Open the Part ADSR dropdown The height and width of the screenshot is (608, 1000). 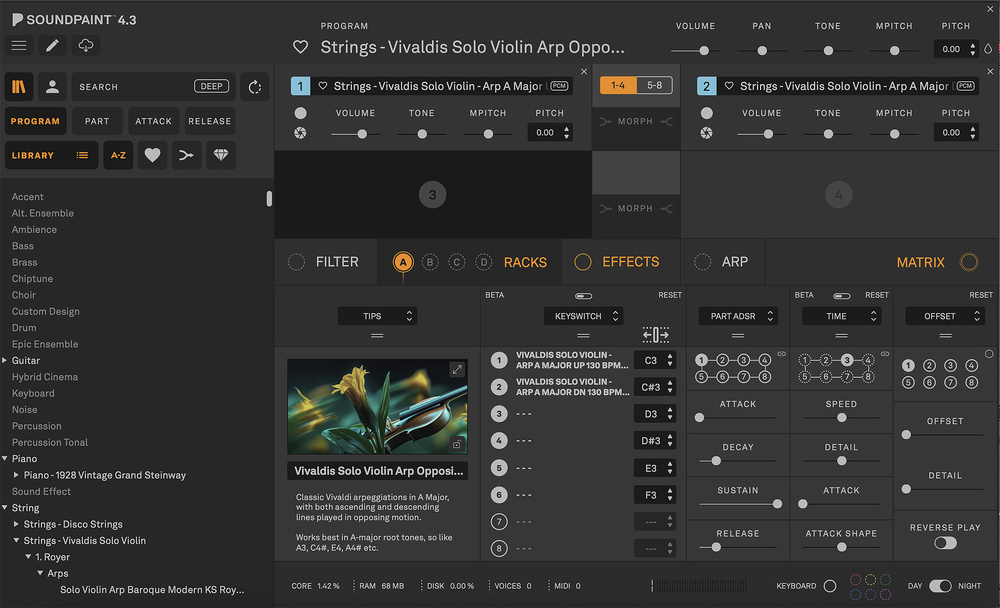pos(738,316)
